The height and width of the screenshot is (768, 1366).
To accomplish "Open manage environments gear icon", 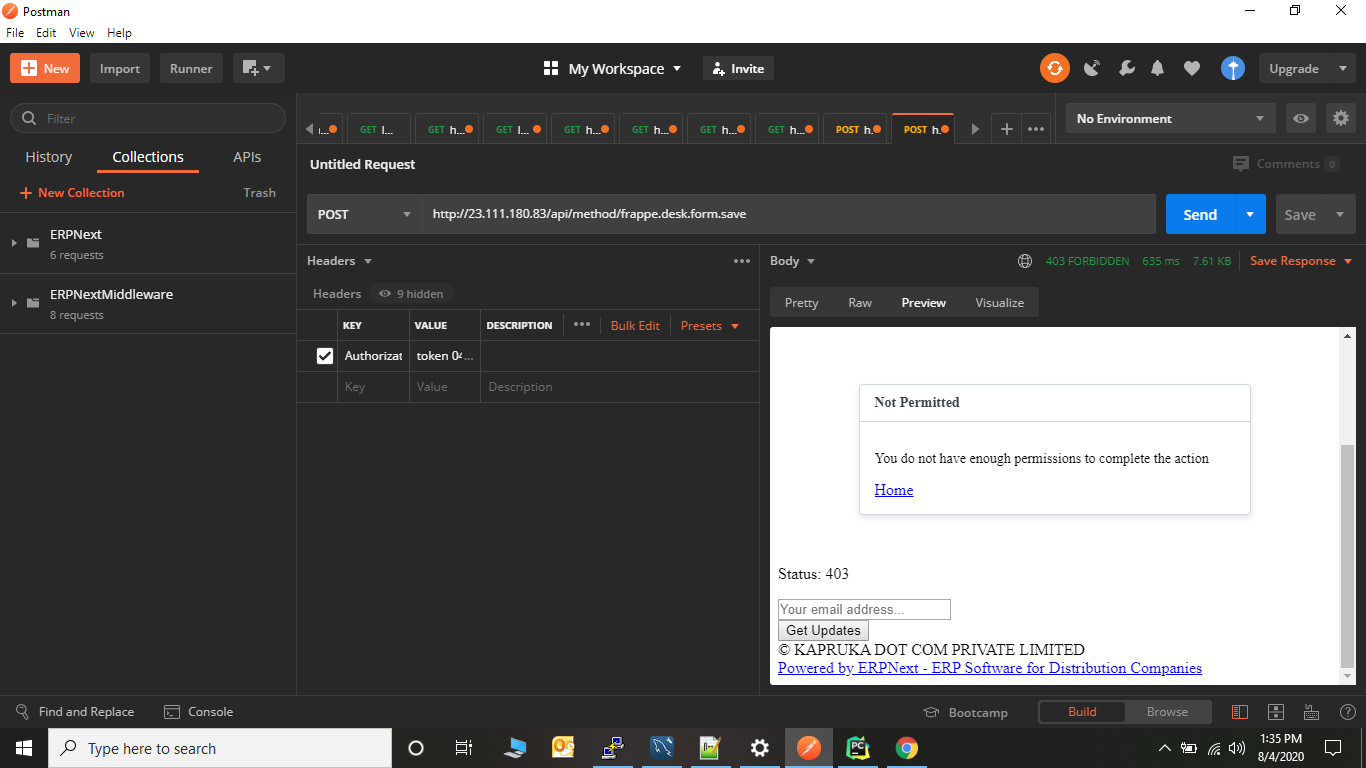I will click(1341, 118).
